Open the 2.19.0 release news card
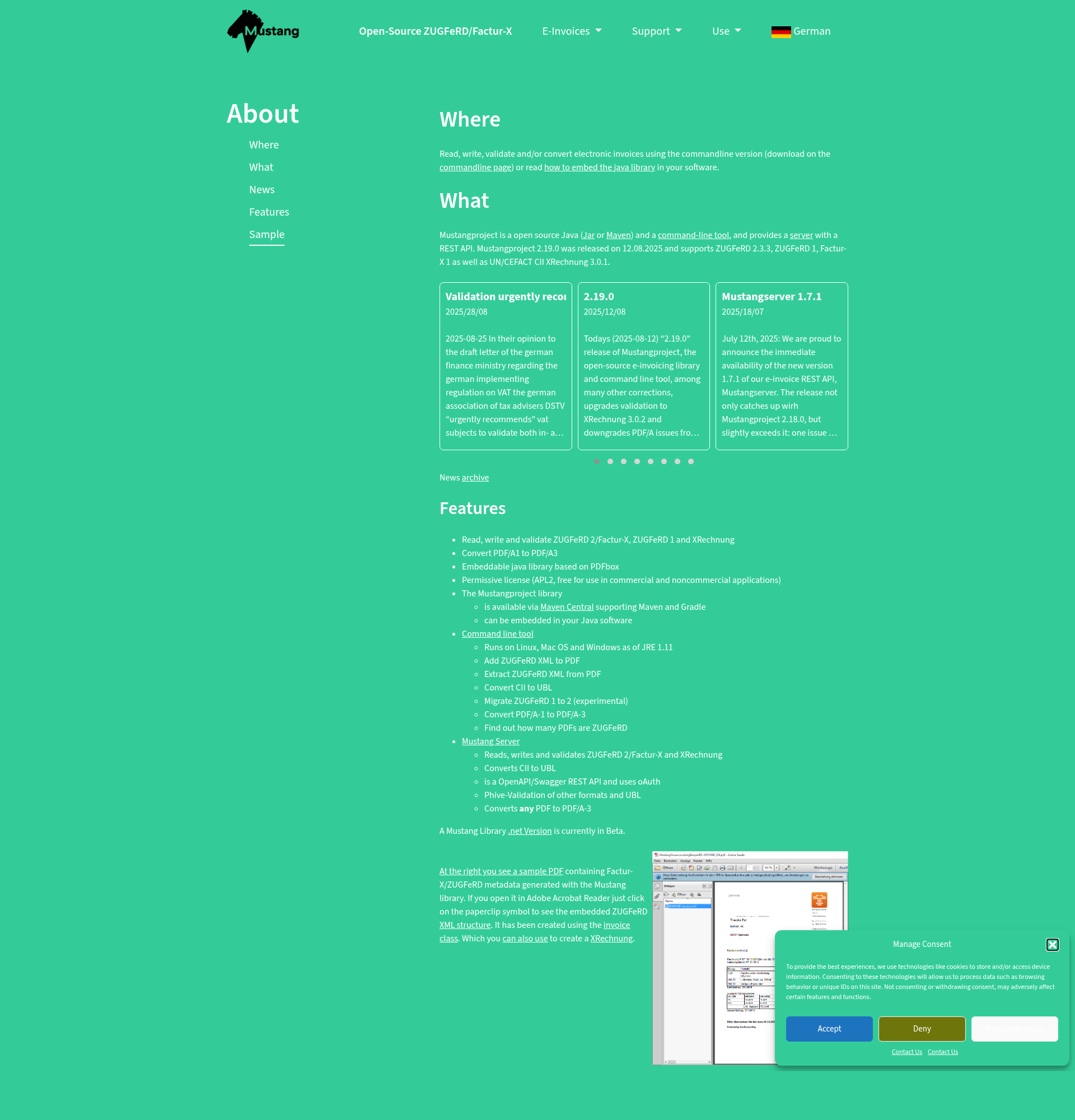This screenshot has width=1075, height=1120. (644, 366)
